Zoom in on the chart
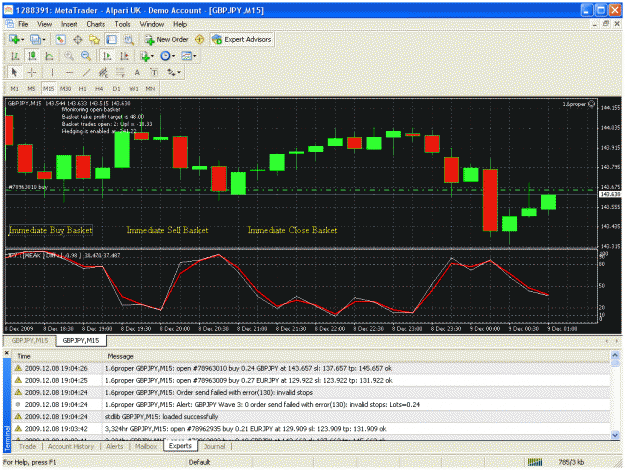 pyautogui.click(x=69, y=56)
